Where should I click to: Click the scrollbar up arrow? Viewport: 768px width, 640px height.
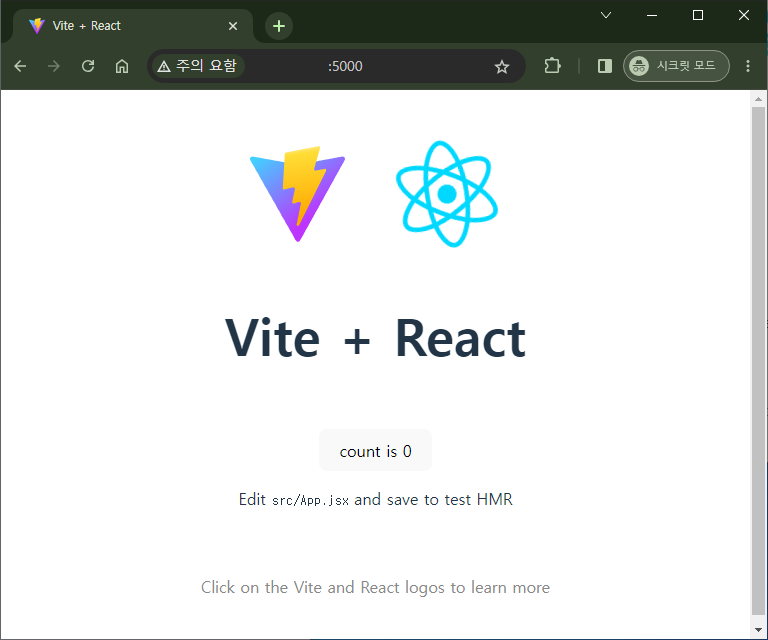[x=758, y=99]
